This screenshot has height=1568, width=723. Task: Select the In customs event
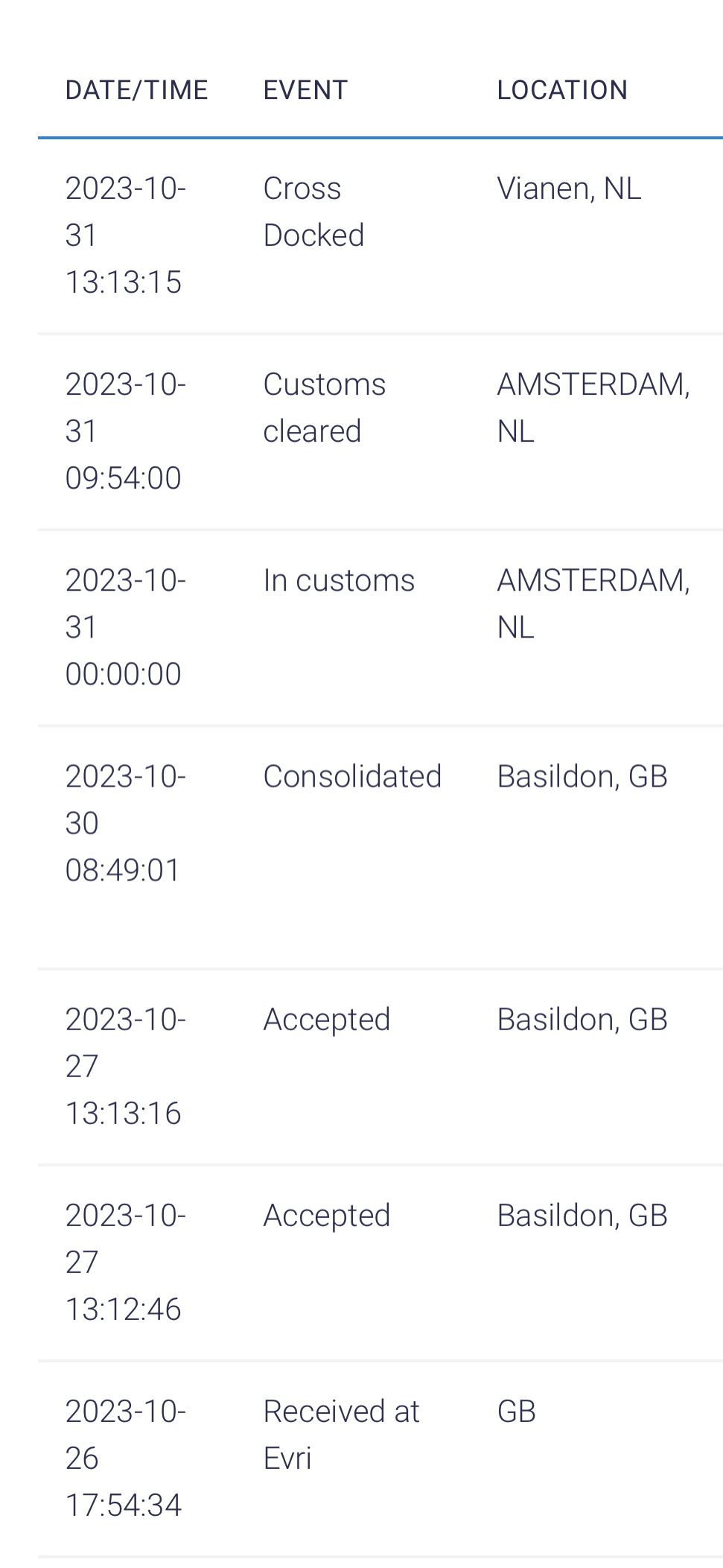coord(339,580)
